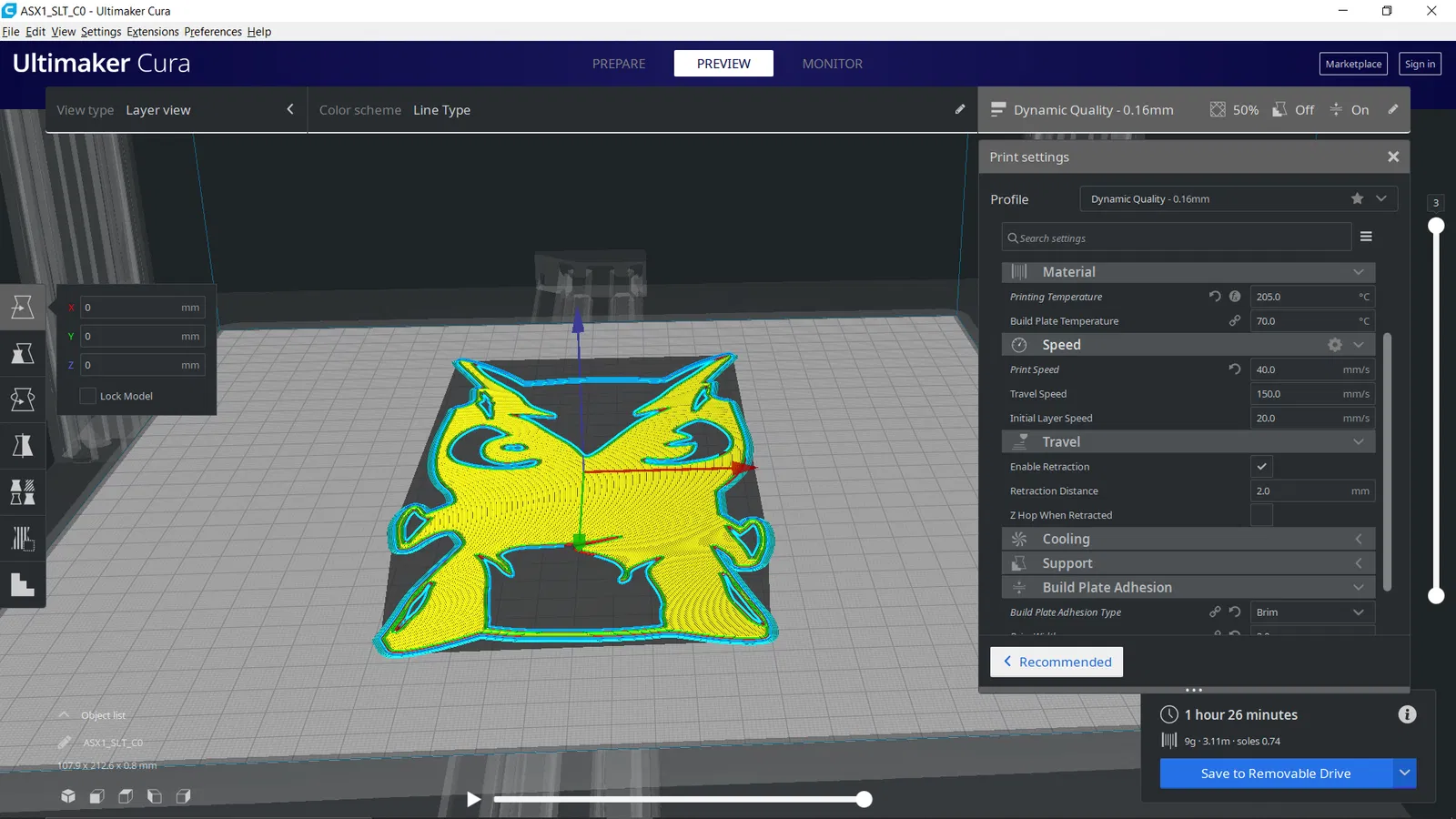Viewport: 1456px width, 819px height.
Task: Select the Move tool in left toolbar
Action: (23, 307)
